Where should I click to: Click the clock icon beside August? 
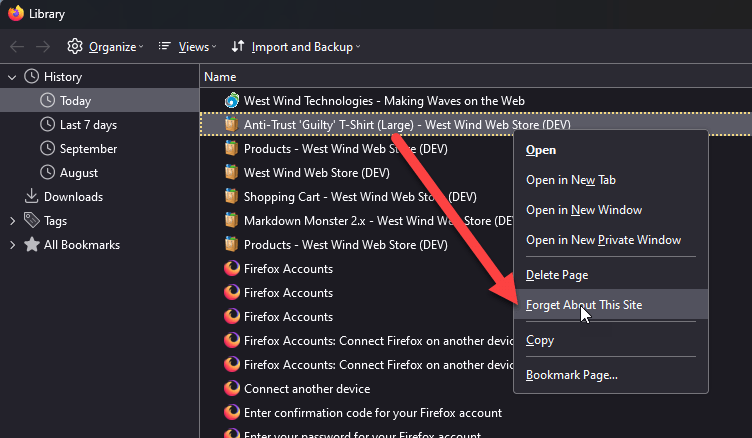(47, 172)
